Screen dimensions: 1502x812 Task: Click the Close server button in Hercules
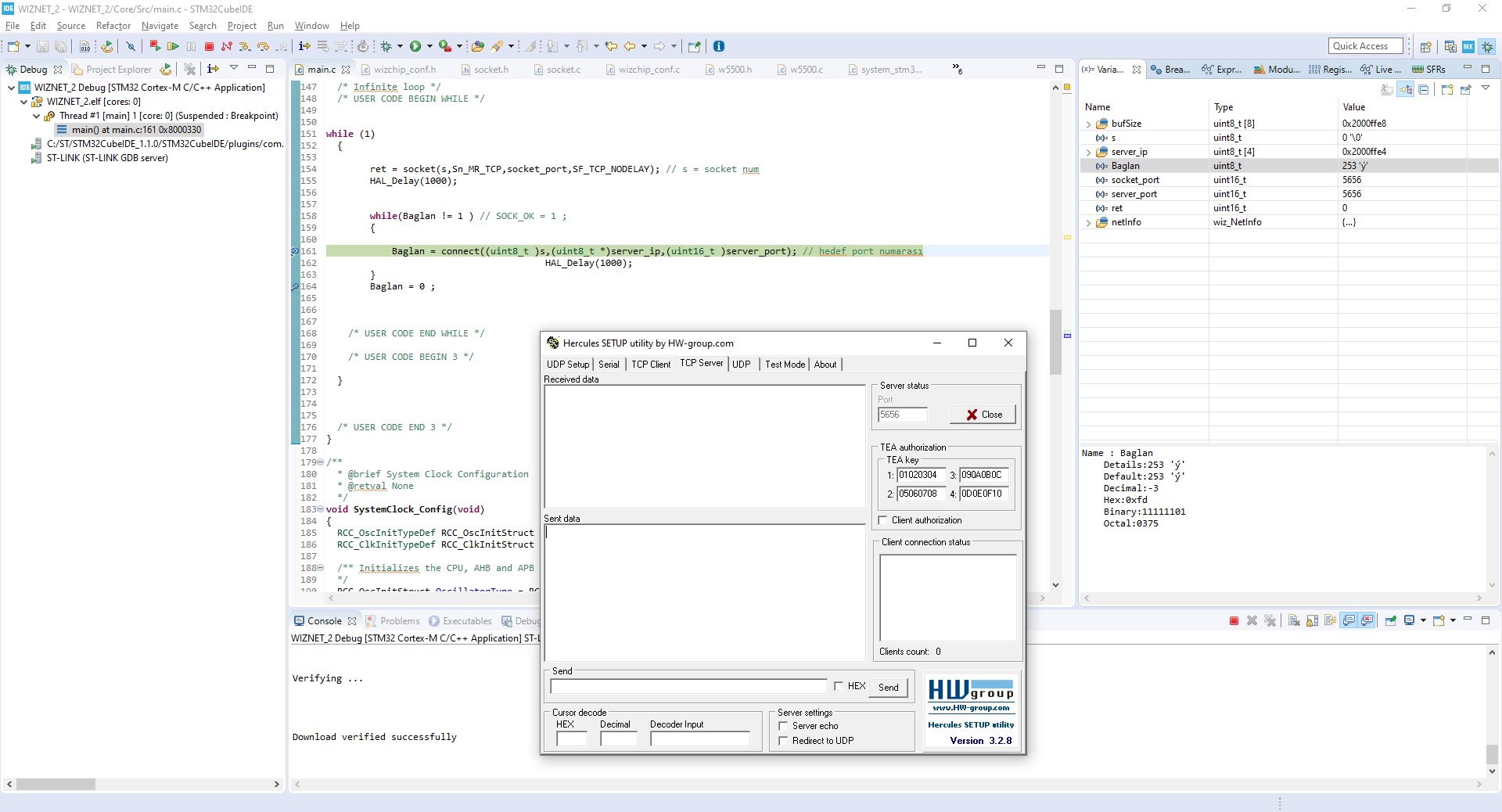coord(983,415)
